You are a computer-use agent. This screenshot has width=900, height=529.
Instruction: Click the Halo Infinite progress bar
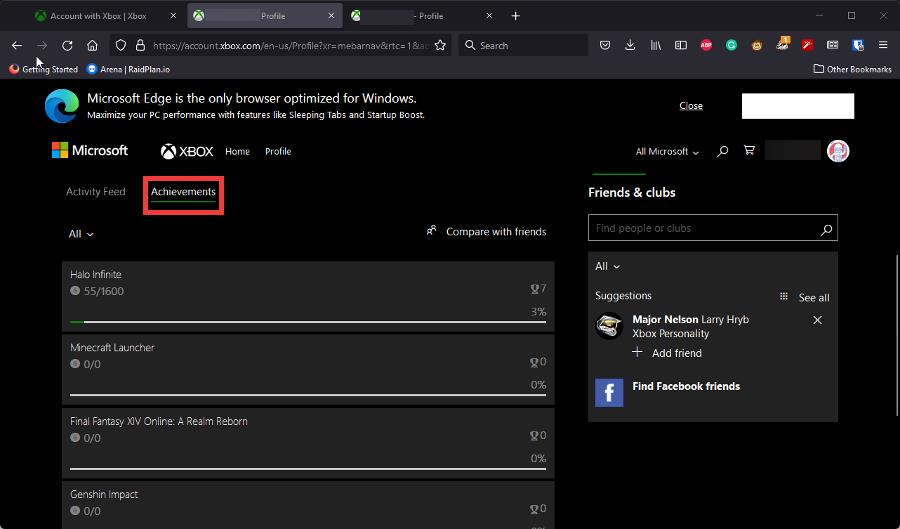308,322
